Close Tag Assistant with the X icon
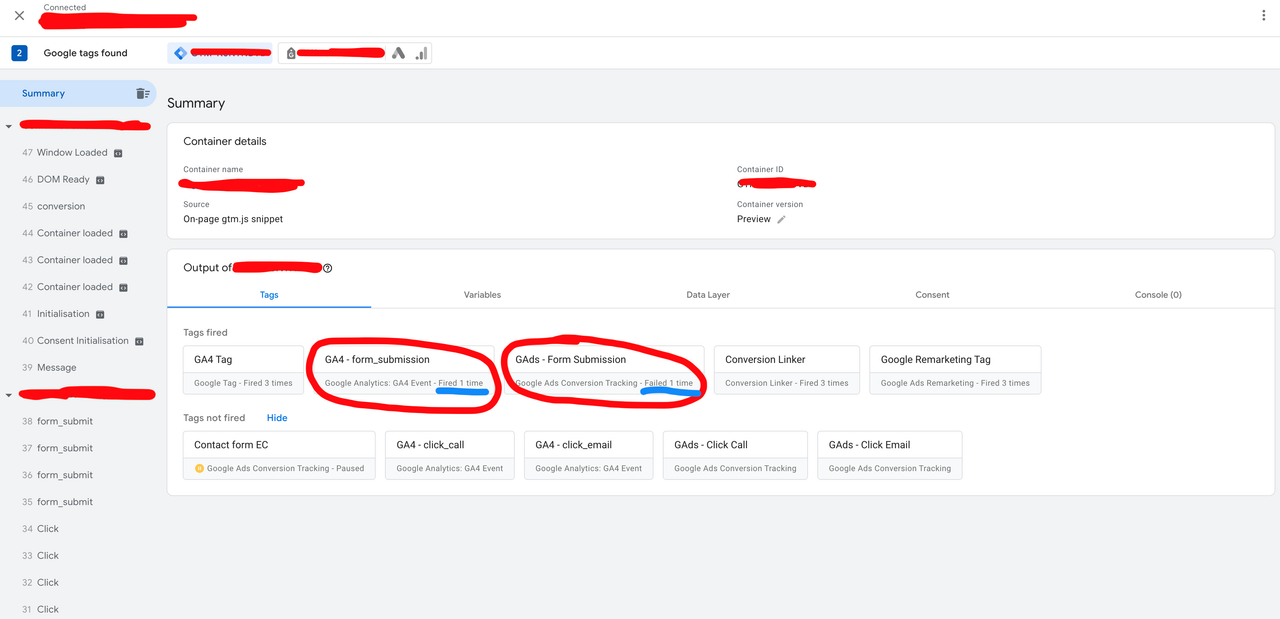The height and width of the screenshot is (619, 1280). tap(19, 16)
